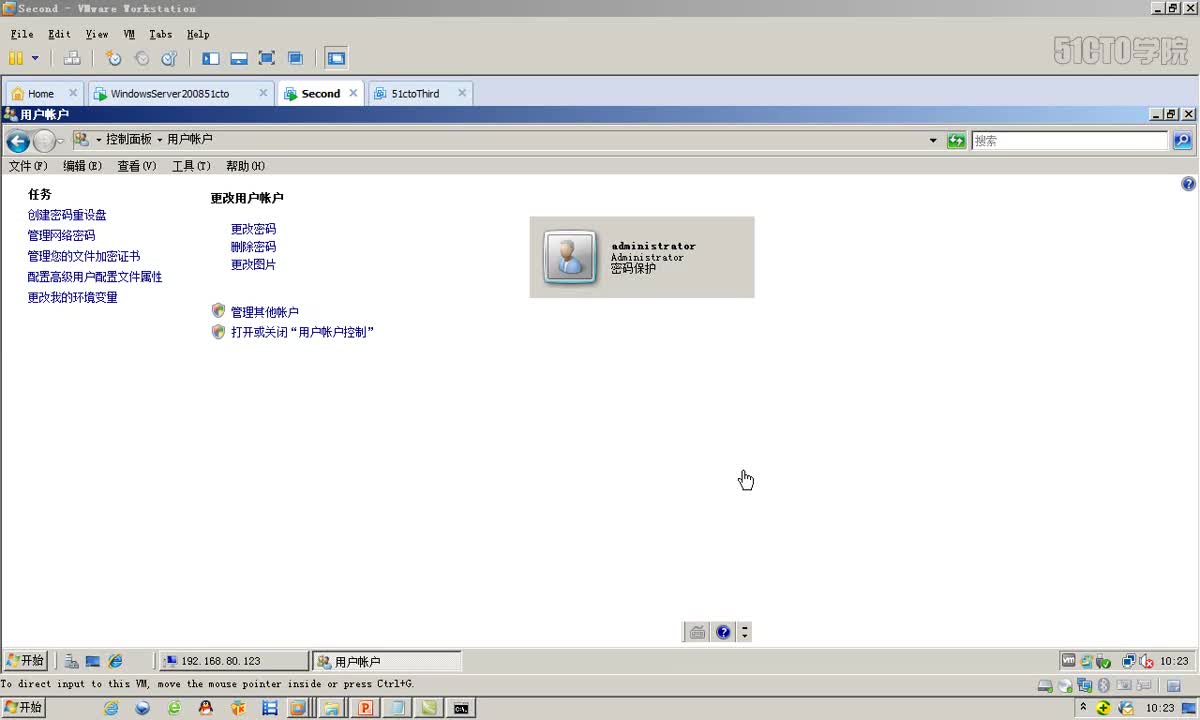Open the VMware Help menu

tap(198, 34)
